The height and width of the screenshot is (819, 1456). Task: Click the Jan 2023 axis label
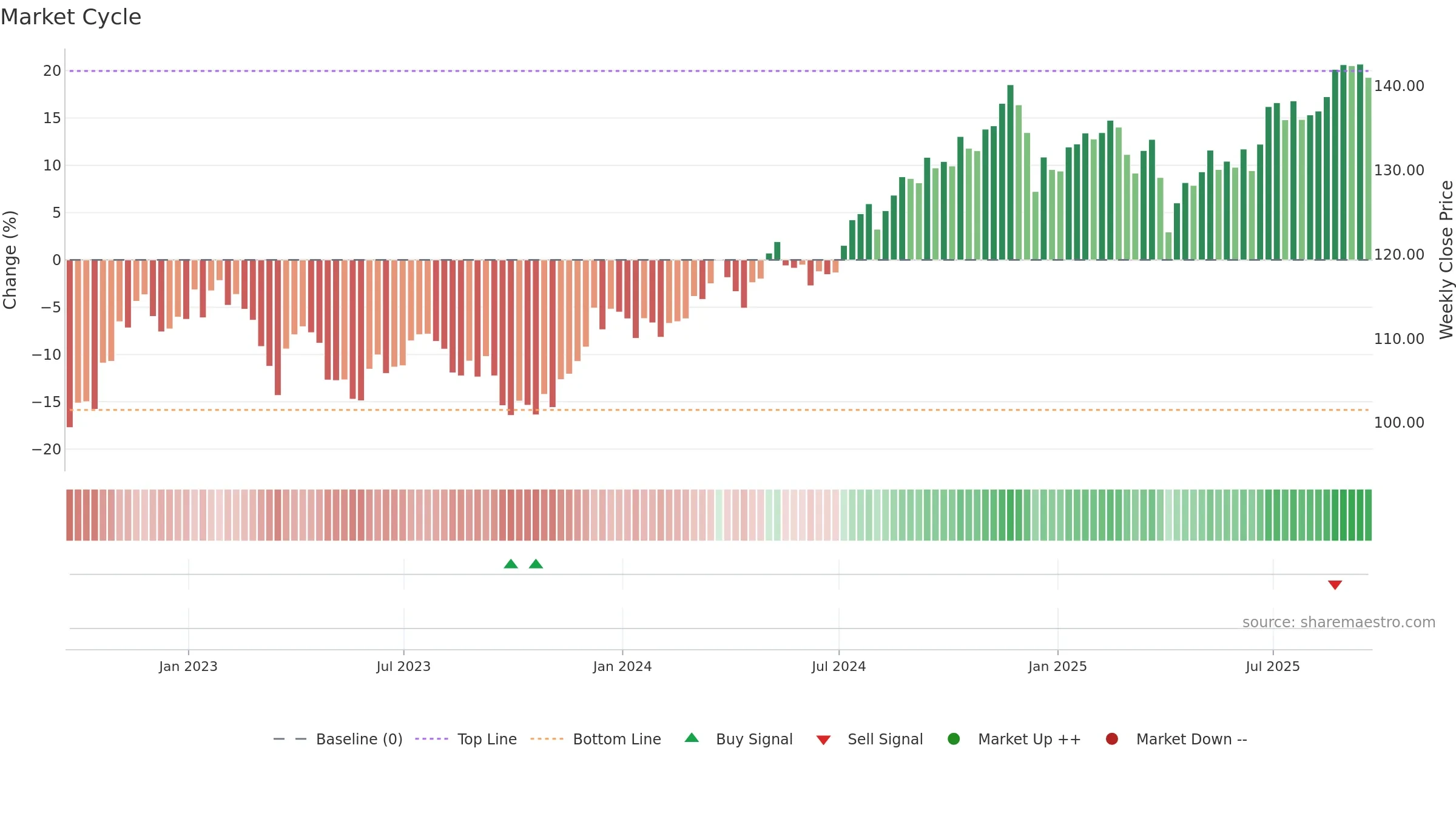pyautogui.click(x=188, y=666)
